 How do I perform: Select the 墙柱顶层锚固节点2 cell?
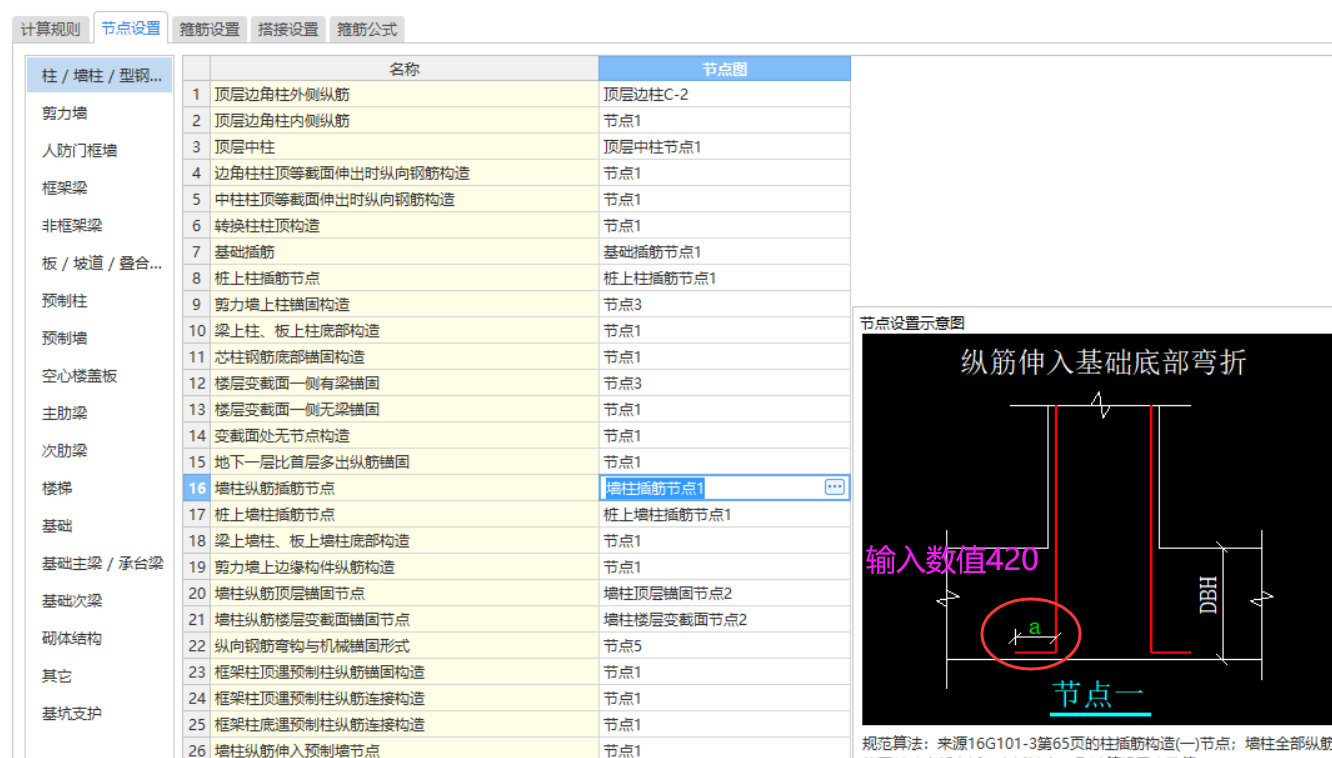pyautogui.click(x=725, y=593)
